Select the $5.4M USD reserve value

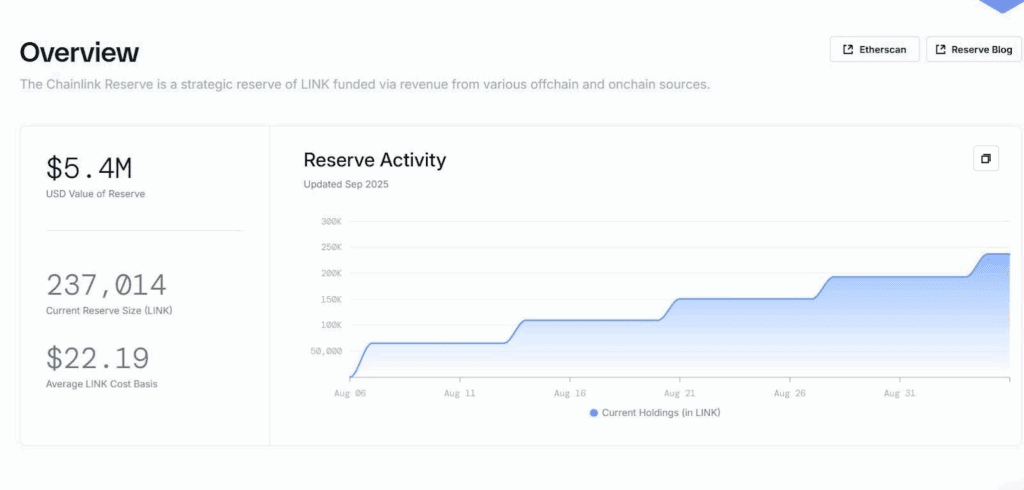(x=87, y=168)
